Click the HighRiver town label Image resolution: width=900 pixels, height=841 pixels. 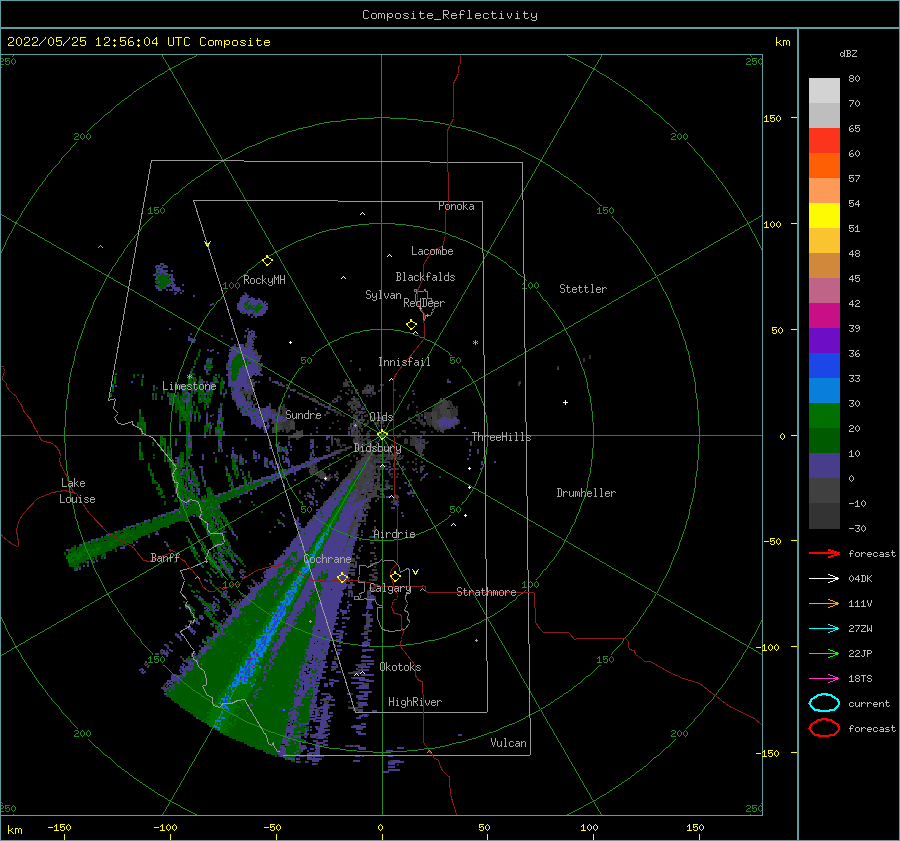[x=415, y=702]
